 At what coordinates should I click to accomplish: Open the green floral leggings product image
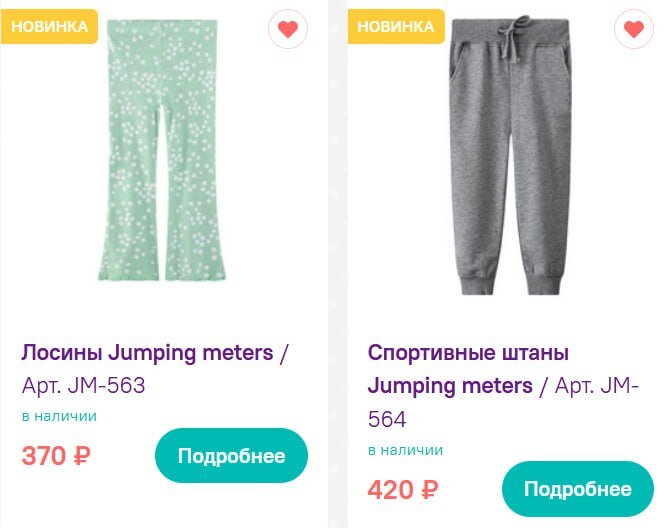[x=160, y=150]
